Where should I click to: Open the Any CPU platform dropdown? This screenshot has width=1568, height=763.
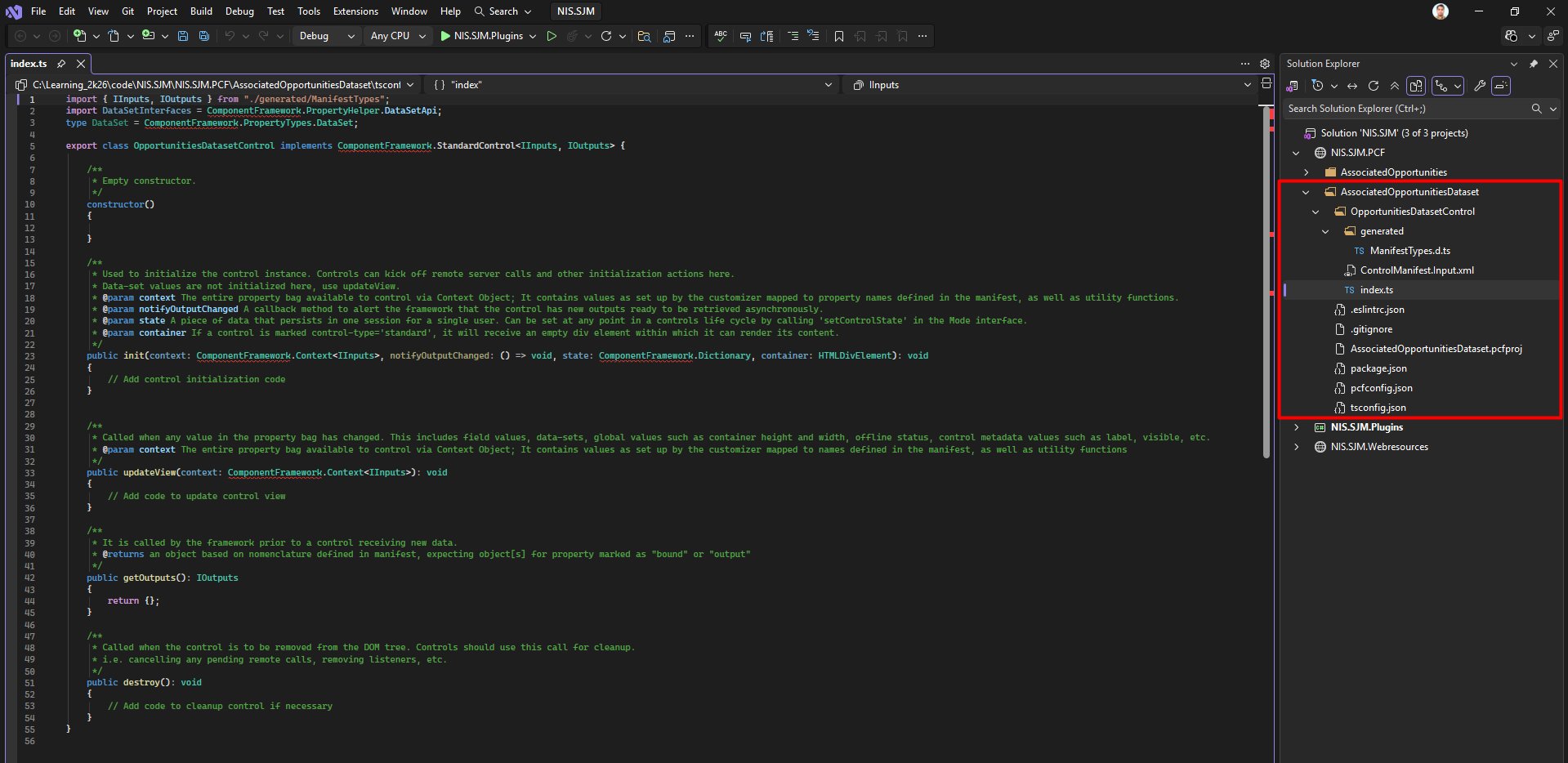[398, 36]
